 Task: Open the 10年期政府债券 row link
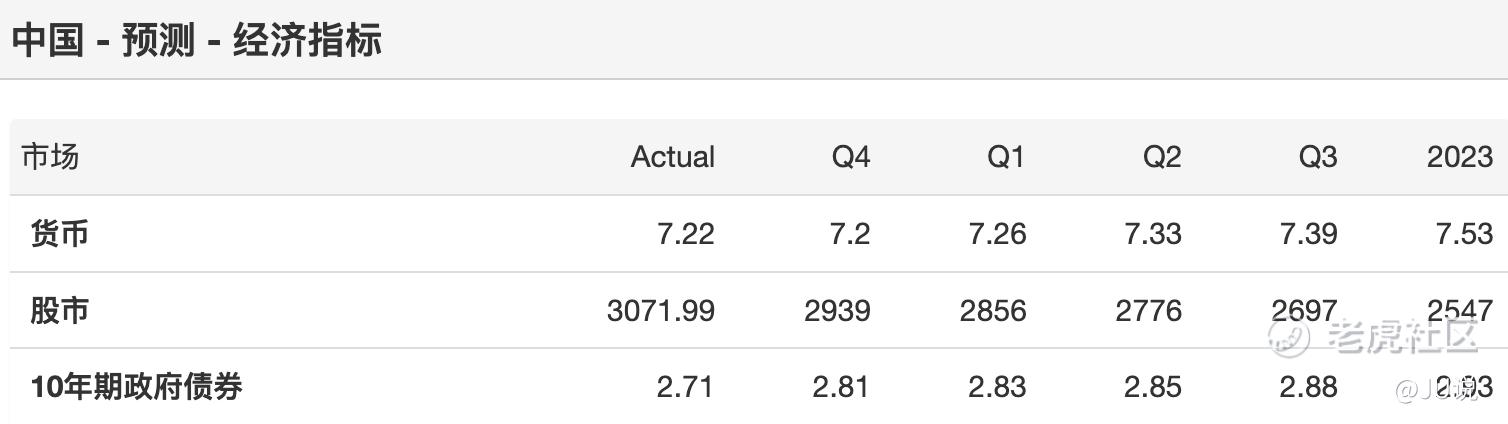[x=136, y=386]
